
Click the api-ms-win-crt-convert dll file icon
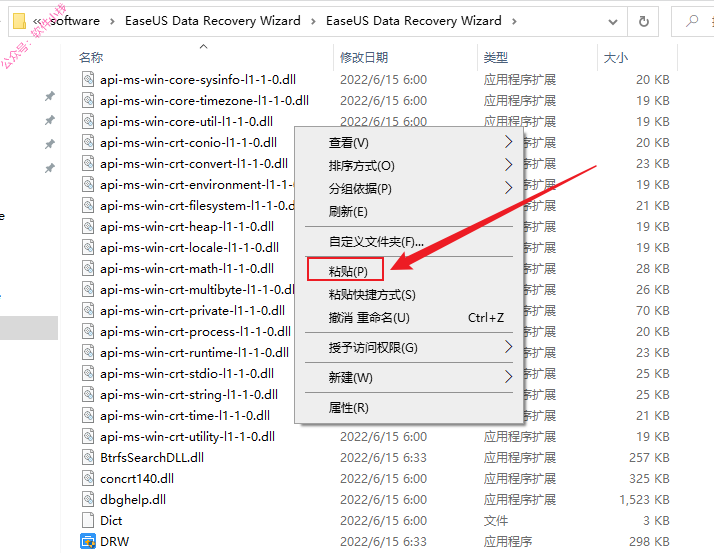tap(88, 163)
